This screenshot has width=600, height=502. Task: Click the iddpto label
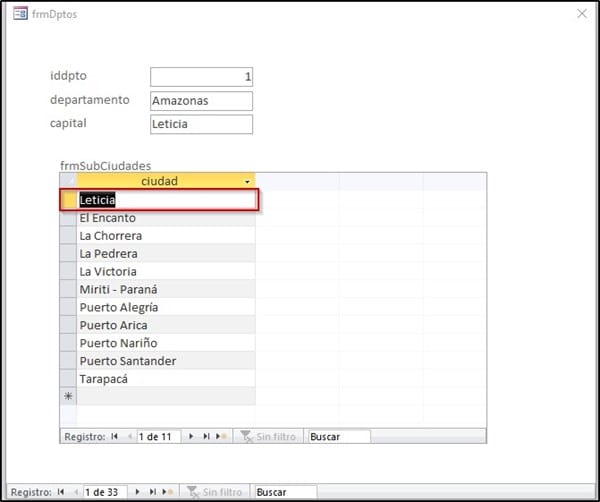[68, 76]
